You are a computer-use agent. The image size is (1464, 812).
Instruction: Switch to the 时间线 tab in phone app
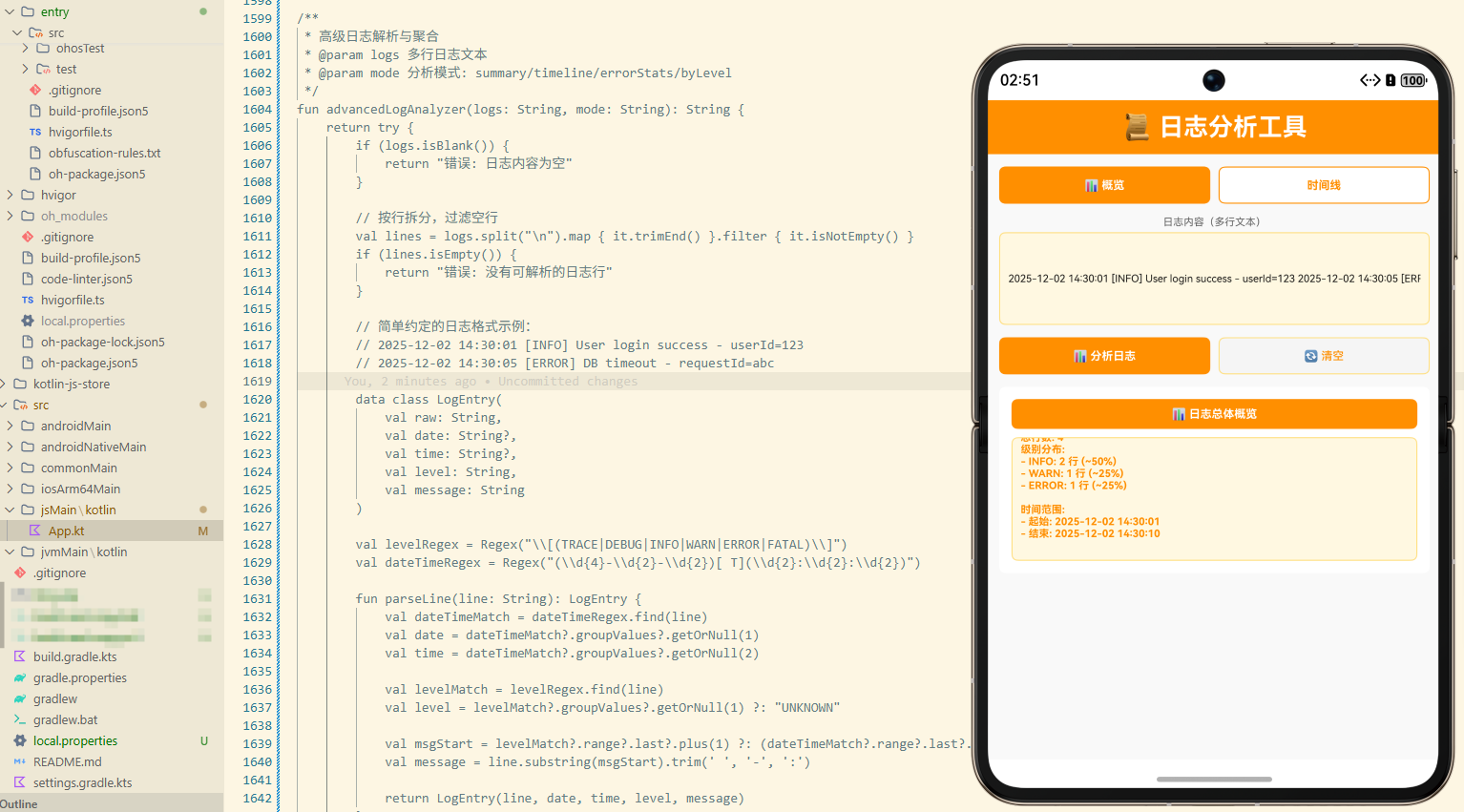point(1324,185)
